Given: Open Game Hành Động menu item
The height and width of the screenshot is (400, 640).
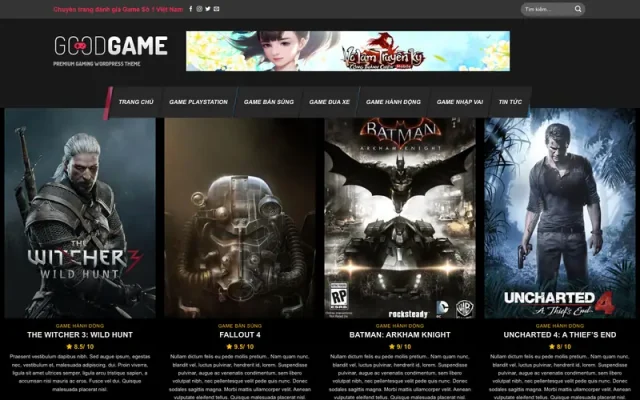Looking at the screenshot, I should click(393, 102).
